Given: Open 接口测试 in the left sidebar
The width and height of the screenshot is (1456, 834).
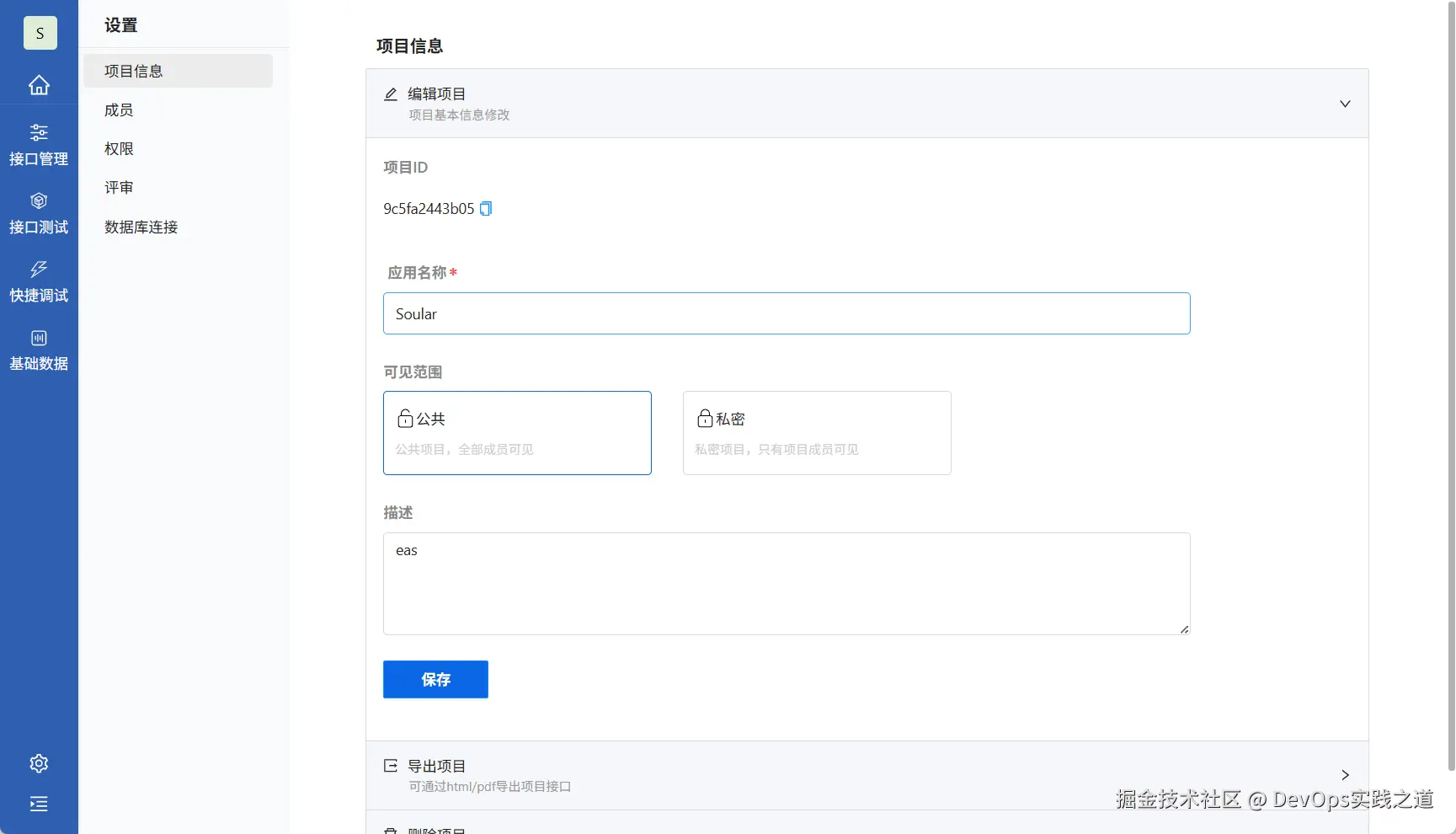Looking at the screenshot, I should coord(39,213).
